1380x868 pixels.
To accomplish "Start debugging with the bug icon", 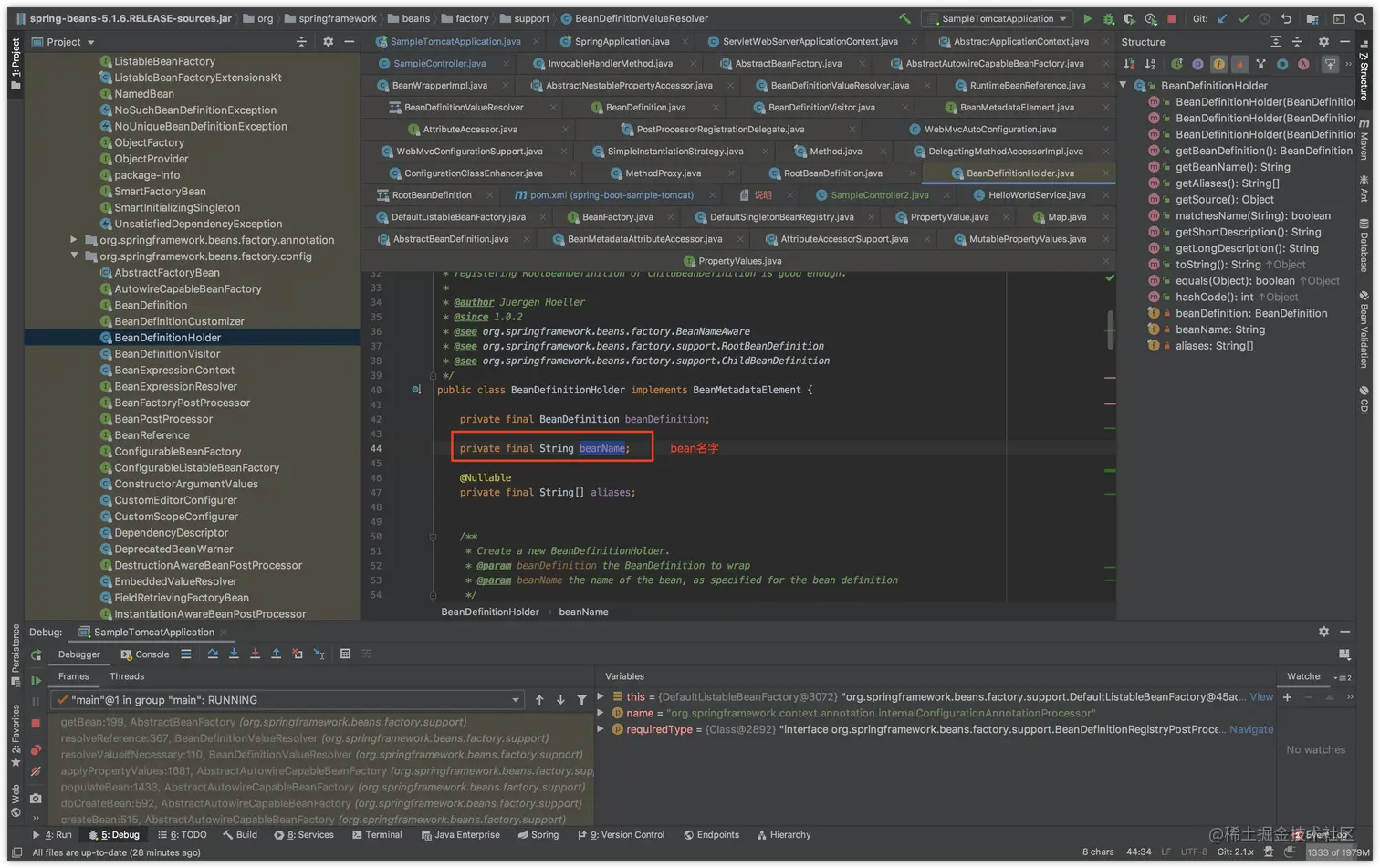I will coord(1109,18).
